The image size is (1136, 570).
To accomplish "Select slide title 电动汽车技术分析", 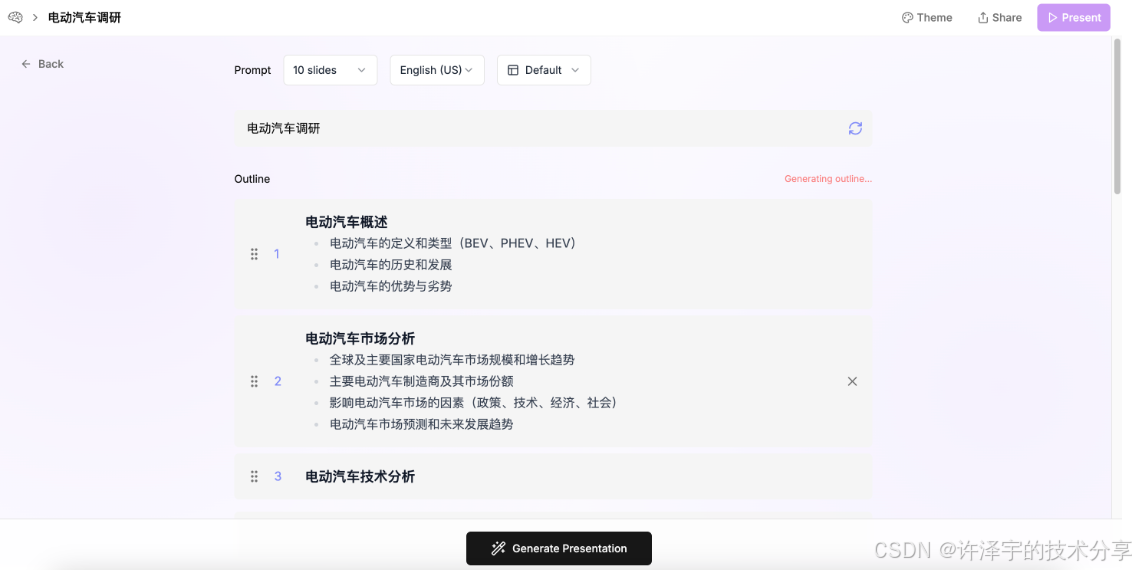I will [x=360, y=477].
